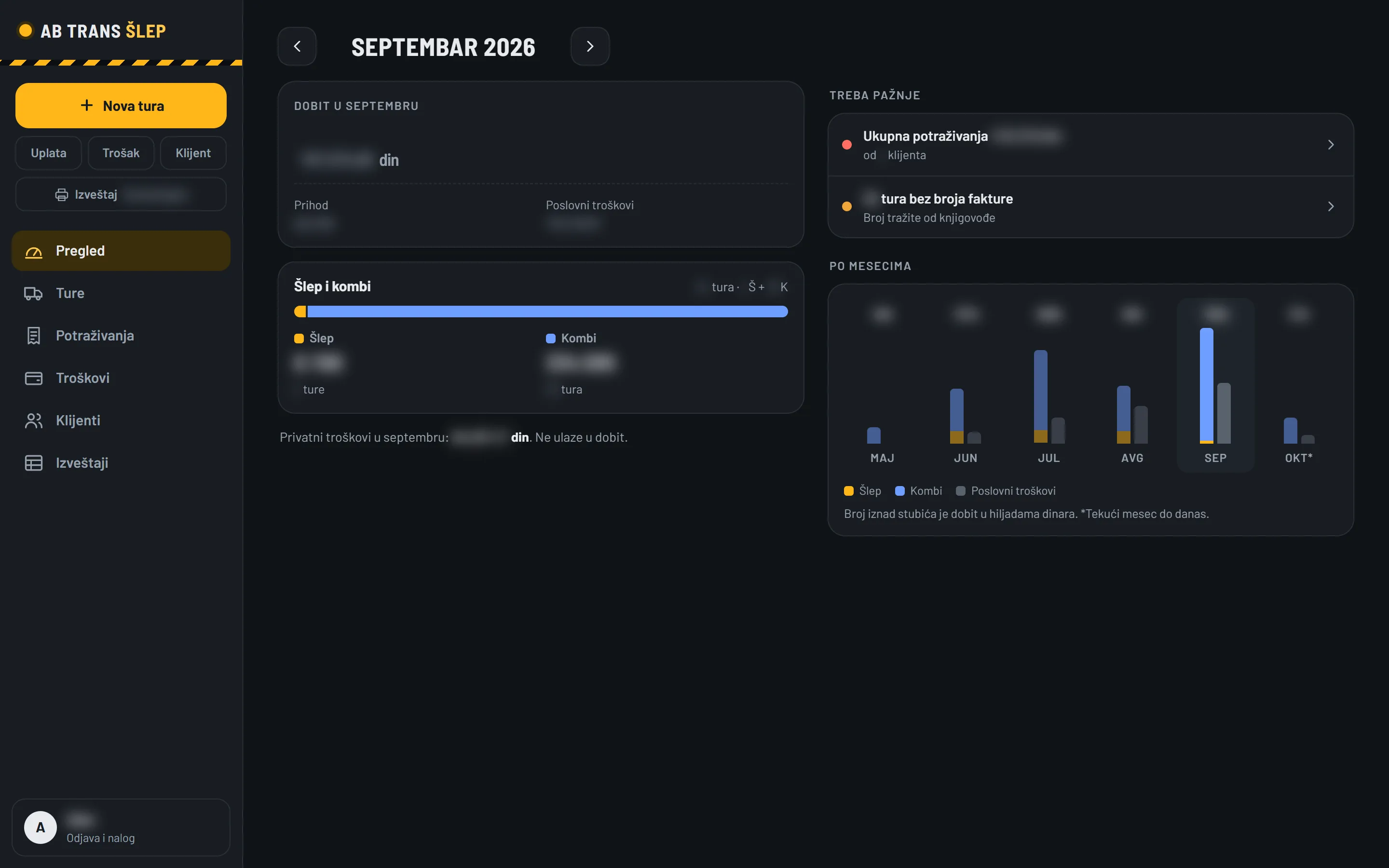Select the highlighted SEP column in chart
The height and width of the screenshot is (868, 1389).
click(1216, 385)
